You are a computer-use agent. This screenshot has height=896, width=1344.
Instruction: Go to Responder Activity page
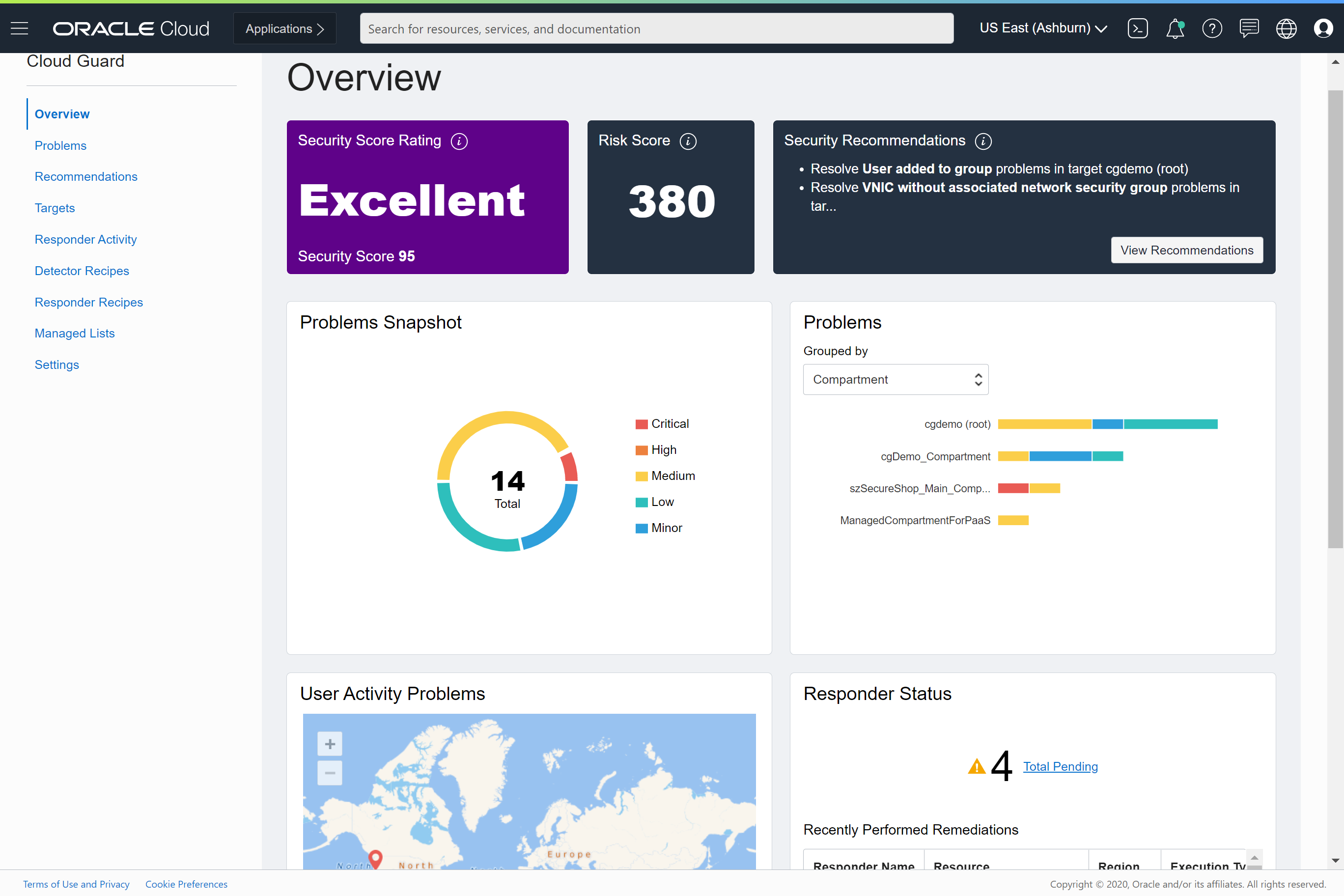85,239
